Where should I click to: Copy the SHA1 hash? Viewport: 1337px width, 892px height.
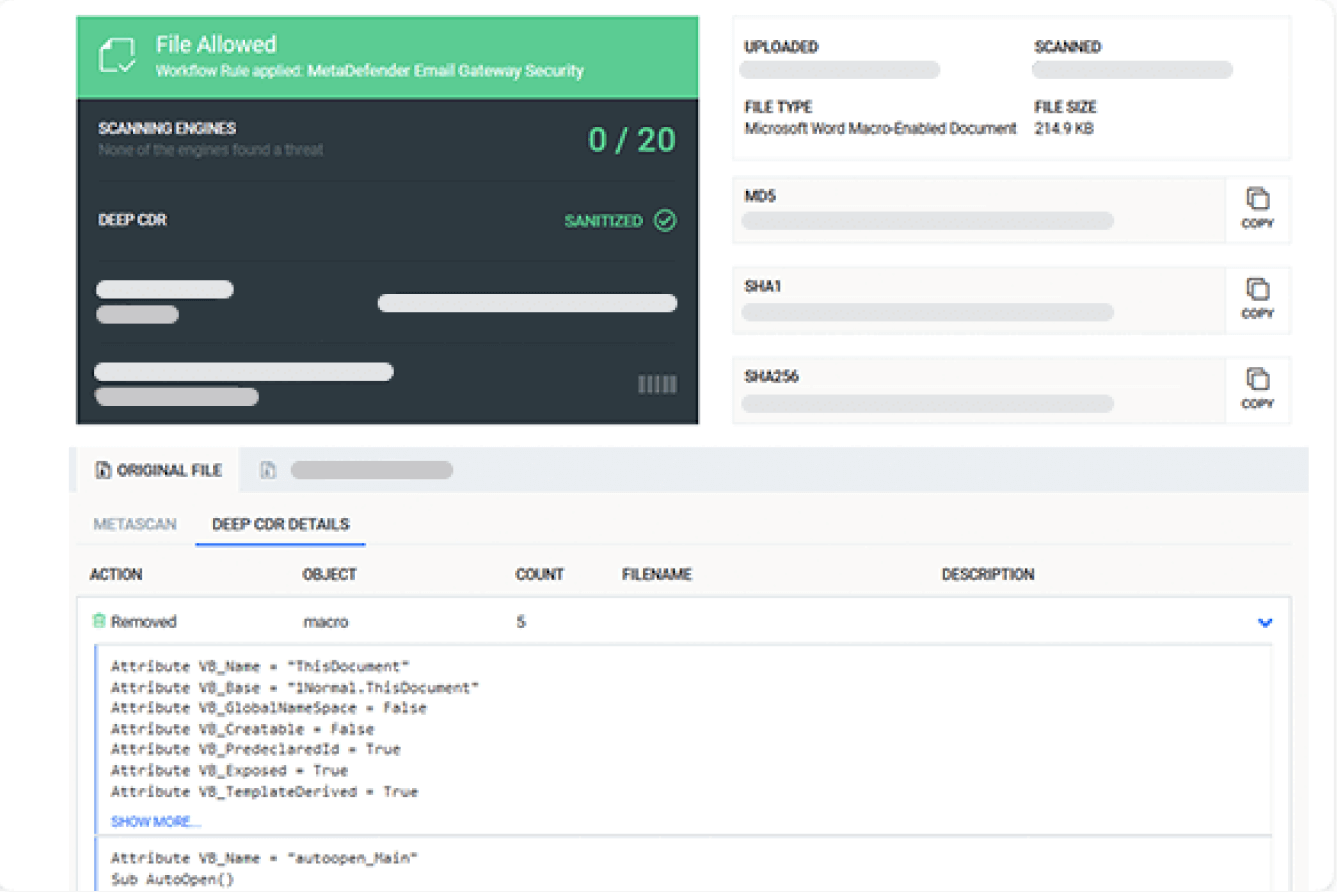click(x=1257, y=299)
